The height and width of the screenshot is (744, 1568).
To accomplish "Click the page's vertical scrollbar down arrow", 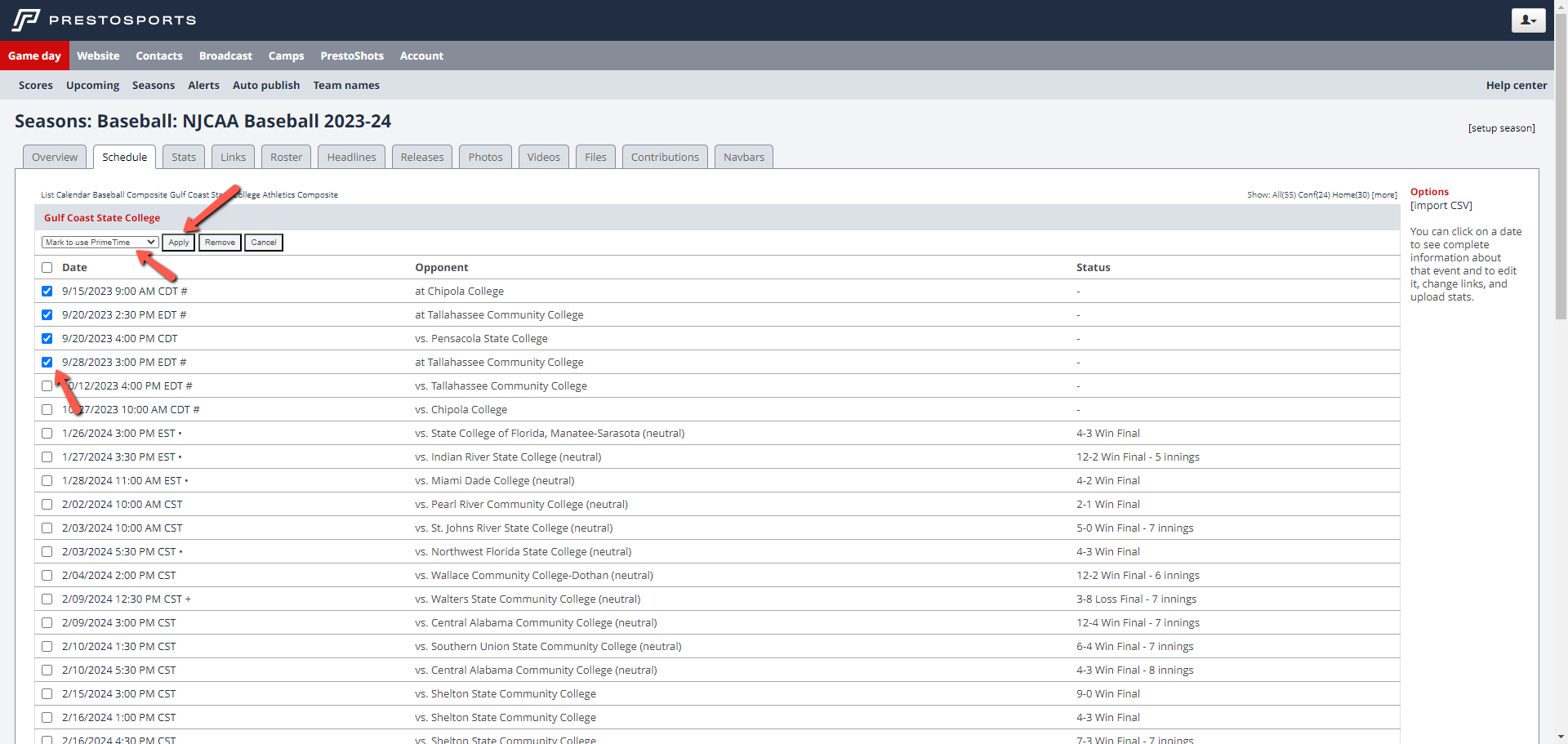I will click(1561, 737).
